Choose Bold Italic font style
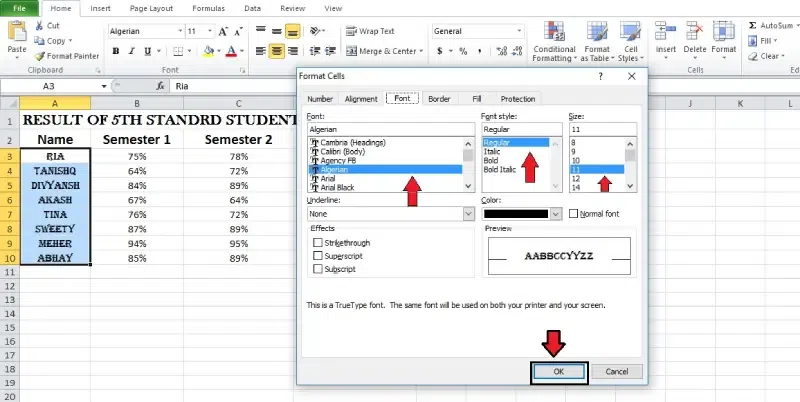The image size is (800, 402). [x=499, y=169]
